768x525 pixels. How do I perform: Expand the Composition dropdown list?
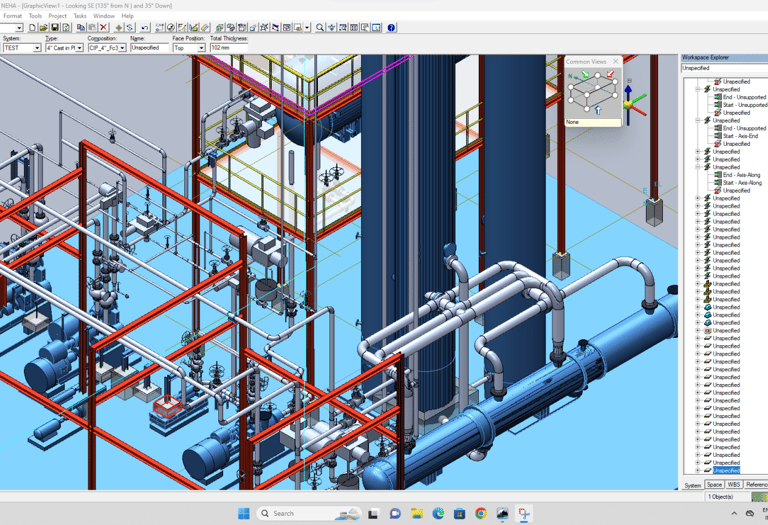(x=122, y=48)
